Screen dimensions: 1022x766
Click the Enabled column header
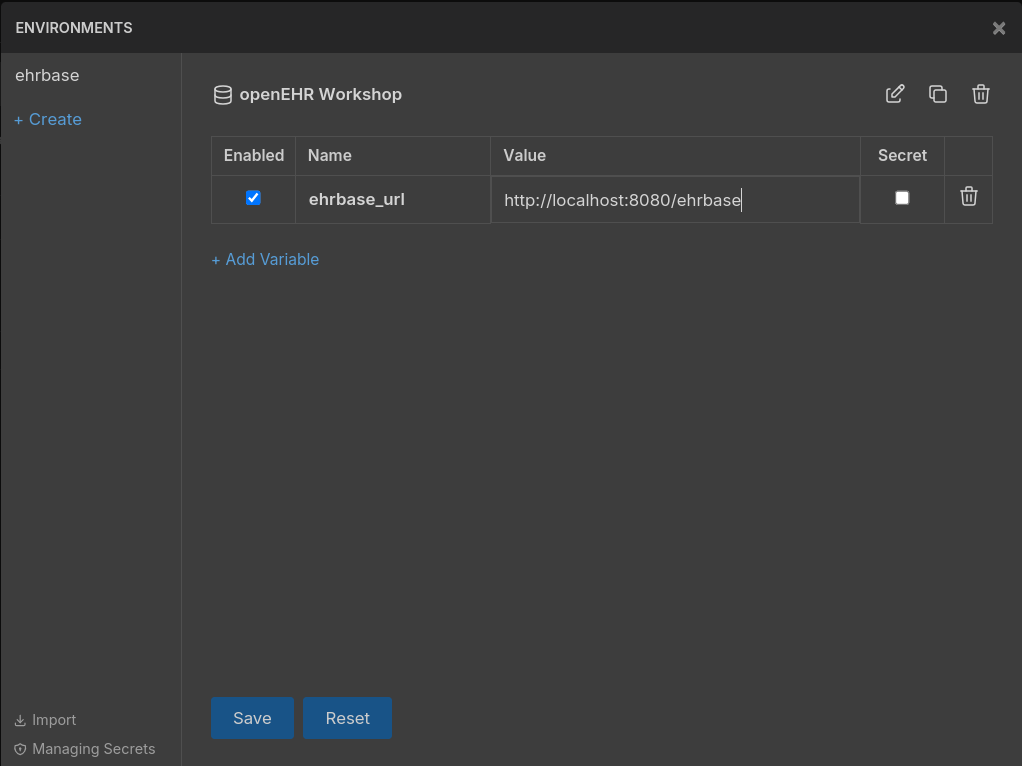coord(254,155)
